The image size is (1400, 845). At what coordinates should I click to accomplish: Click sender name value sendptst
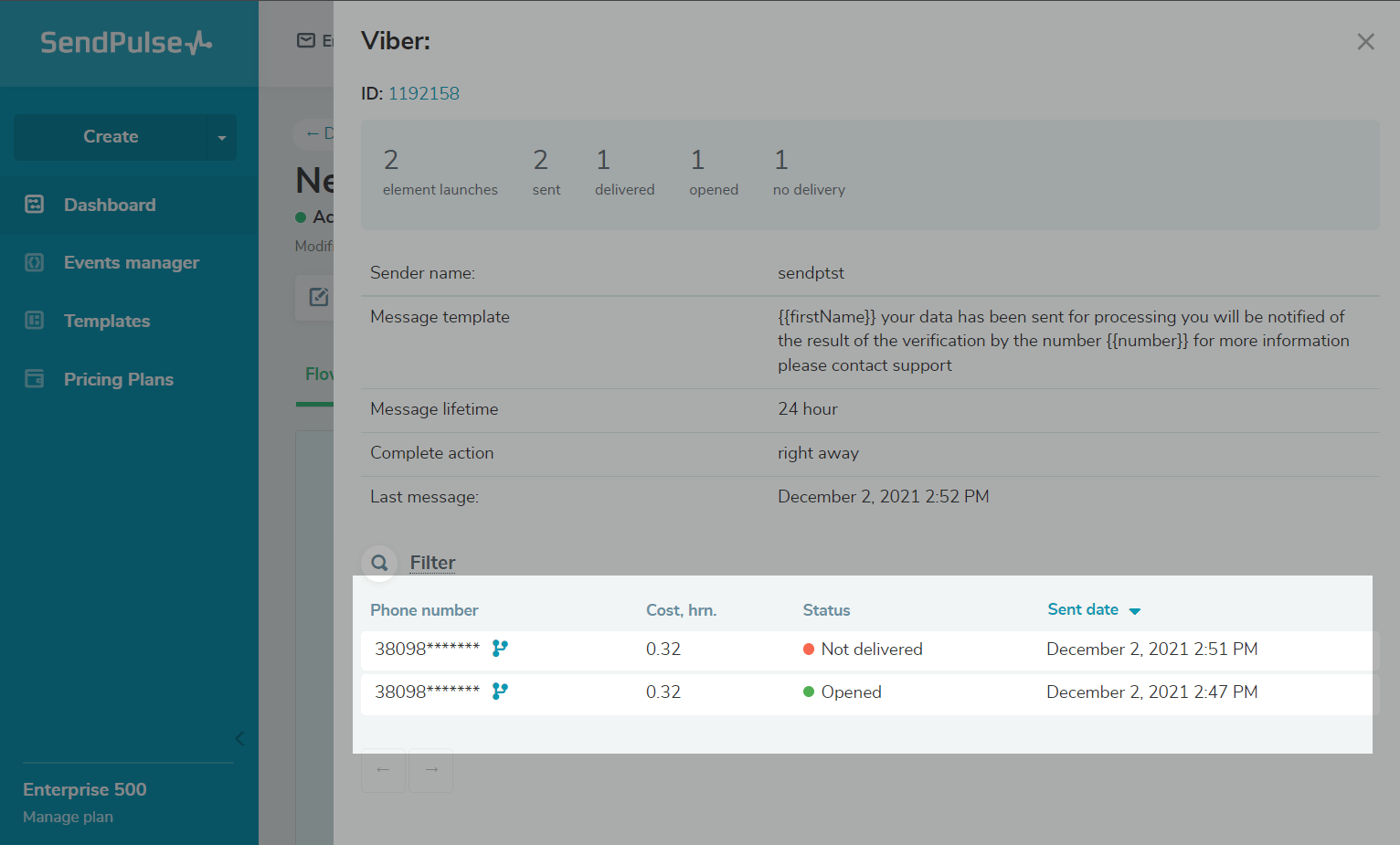(x=811, y=273)
